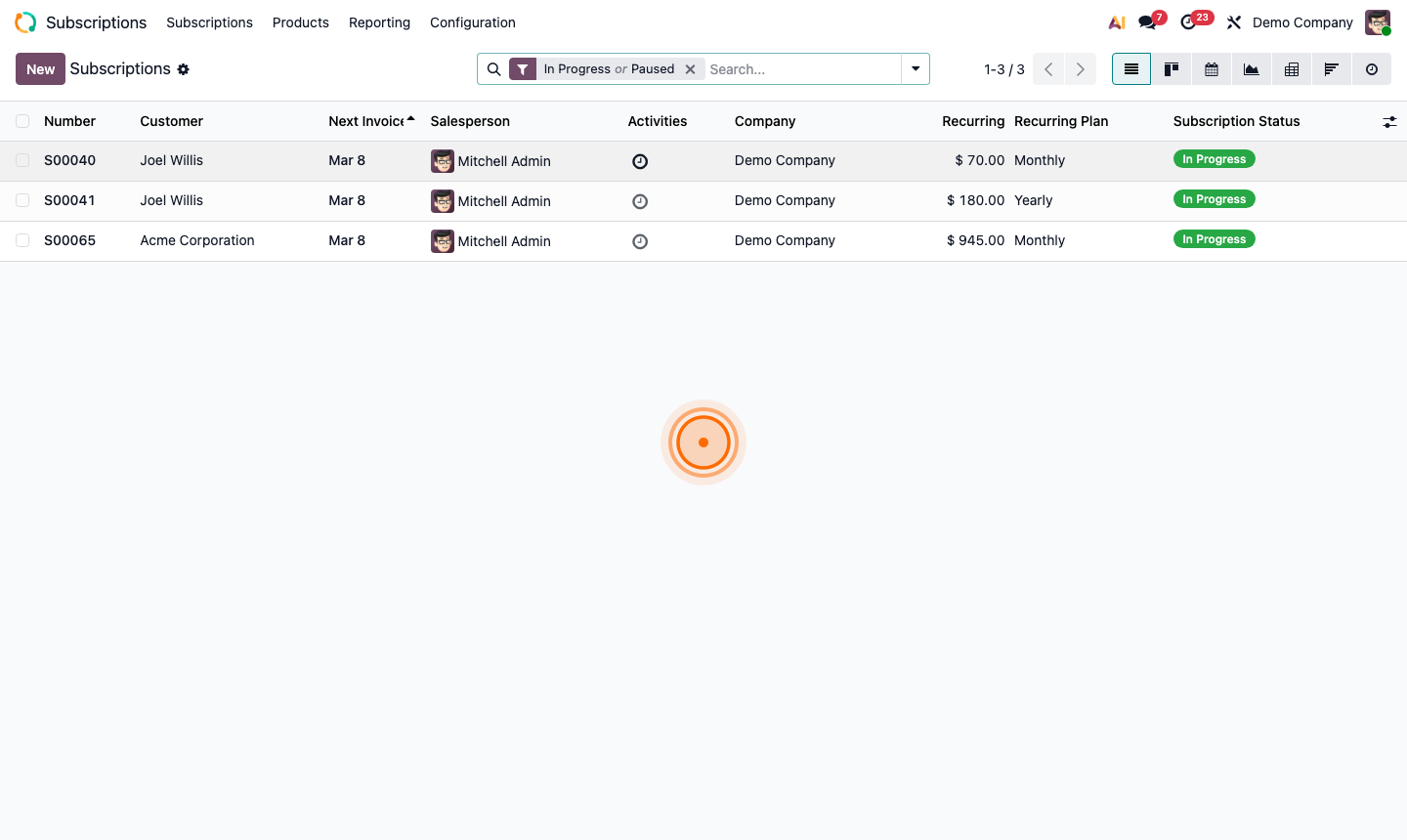This screenshot has height=840, width=1407.
Task: Click the New button
Action: (x=40, y=69)
